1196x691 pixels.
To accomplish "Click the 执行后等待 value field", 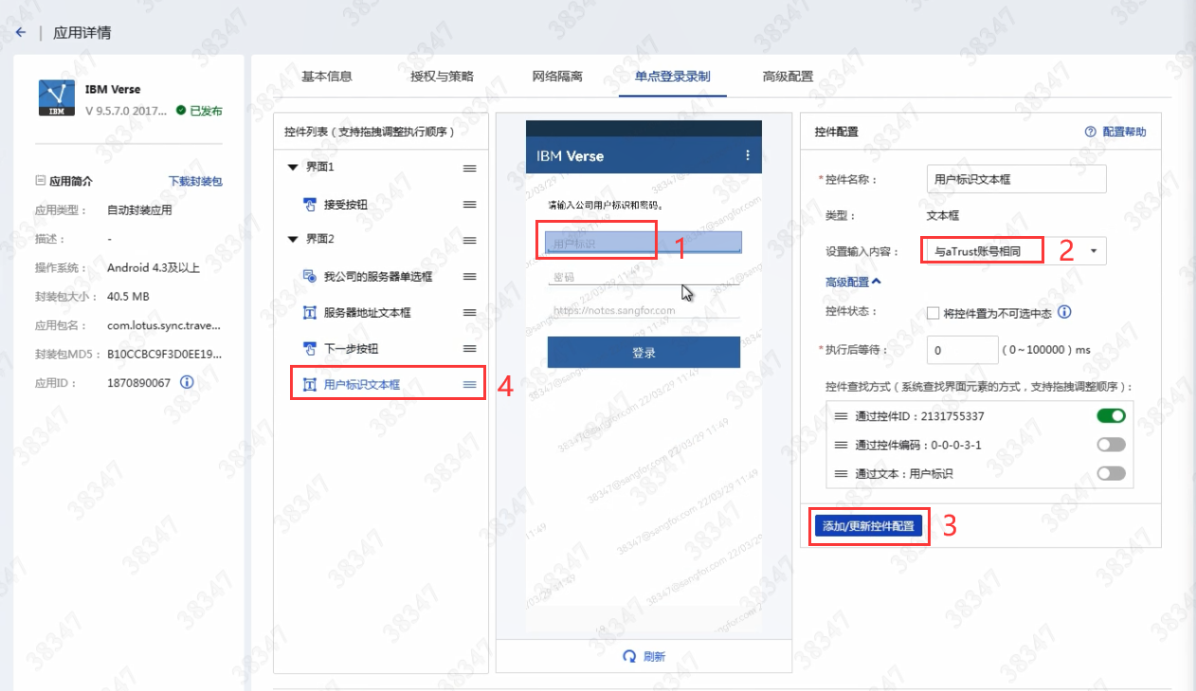I will click(962, 350).
